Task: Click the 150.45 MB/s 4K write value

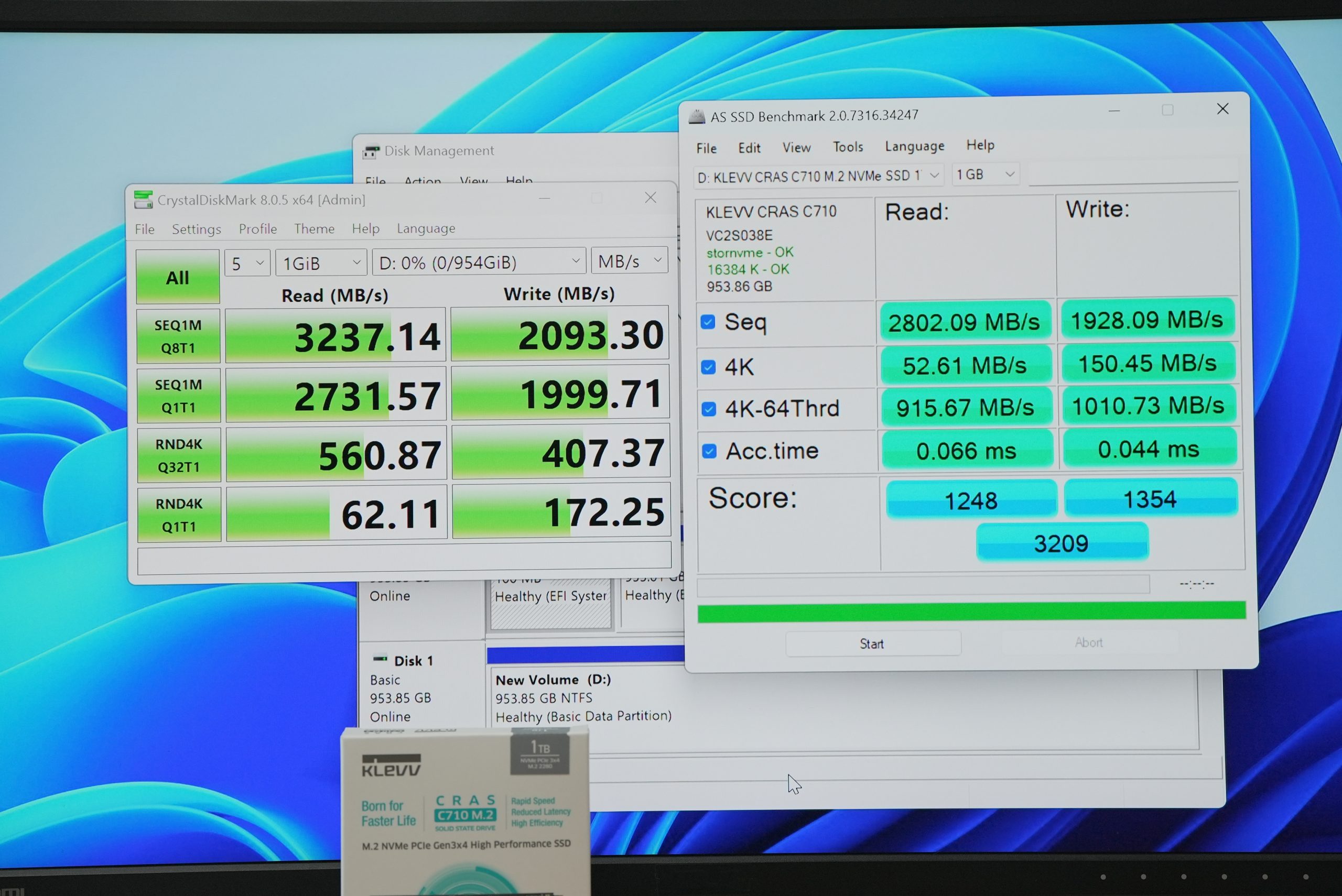Action: (x=1148, y=364)
